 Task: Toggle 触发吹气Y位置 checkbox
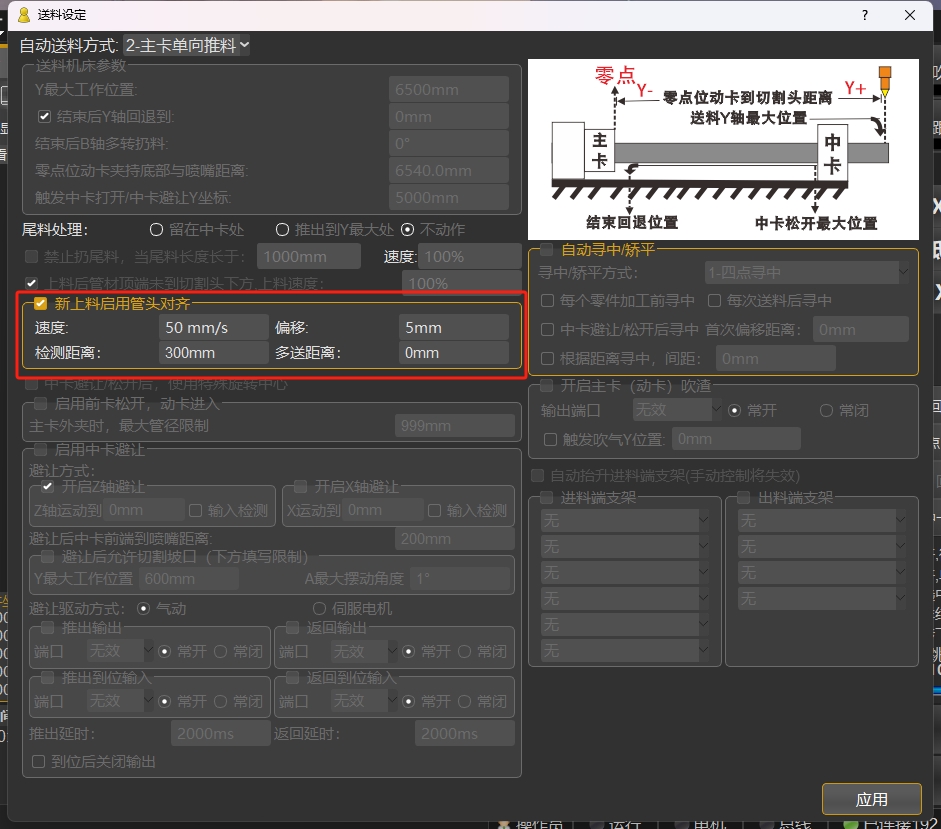pos(550,439)
